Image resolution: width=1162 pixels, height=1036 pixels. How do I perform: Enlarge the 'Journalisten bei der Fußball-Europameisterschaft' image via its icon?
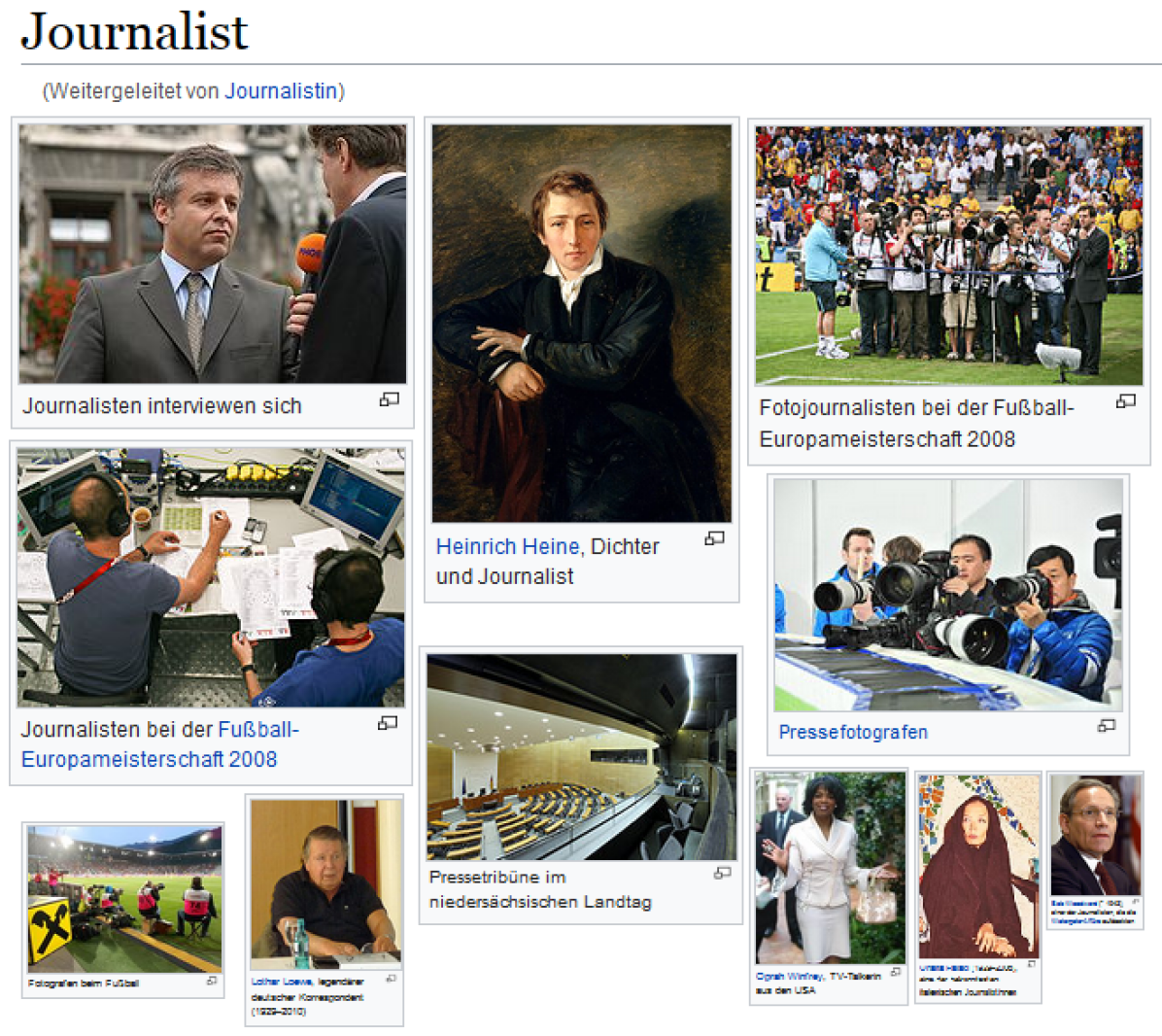(388, 722)
